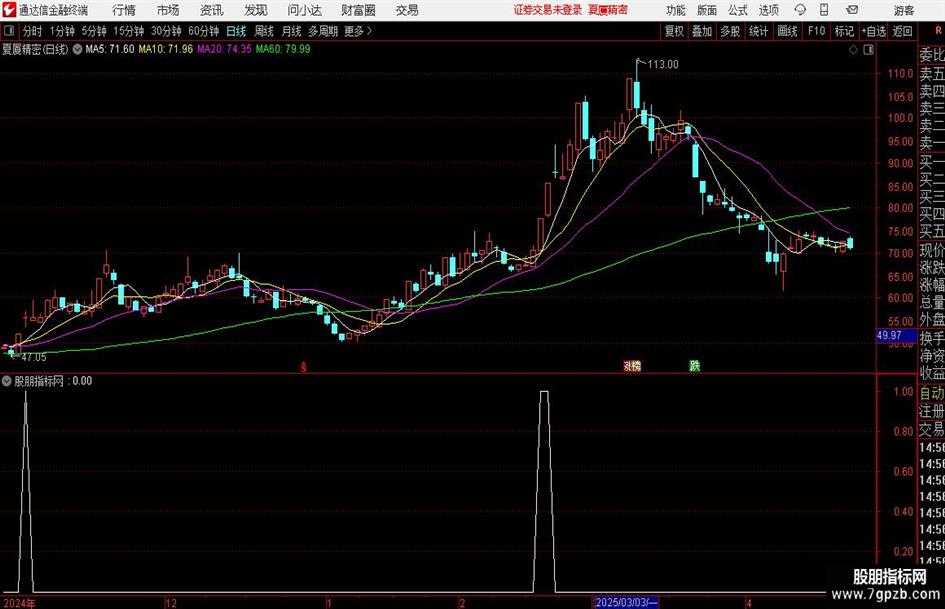This screenshot has height=609, width=945.
Task: Click the MA60: 79.99 label
Action: coord(283,49)
